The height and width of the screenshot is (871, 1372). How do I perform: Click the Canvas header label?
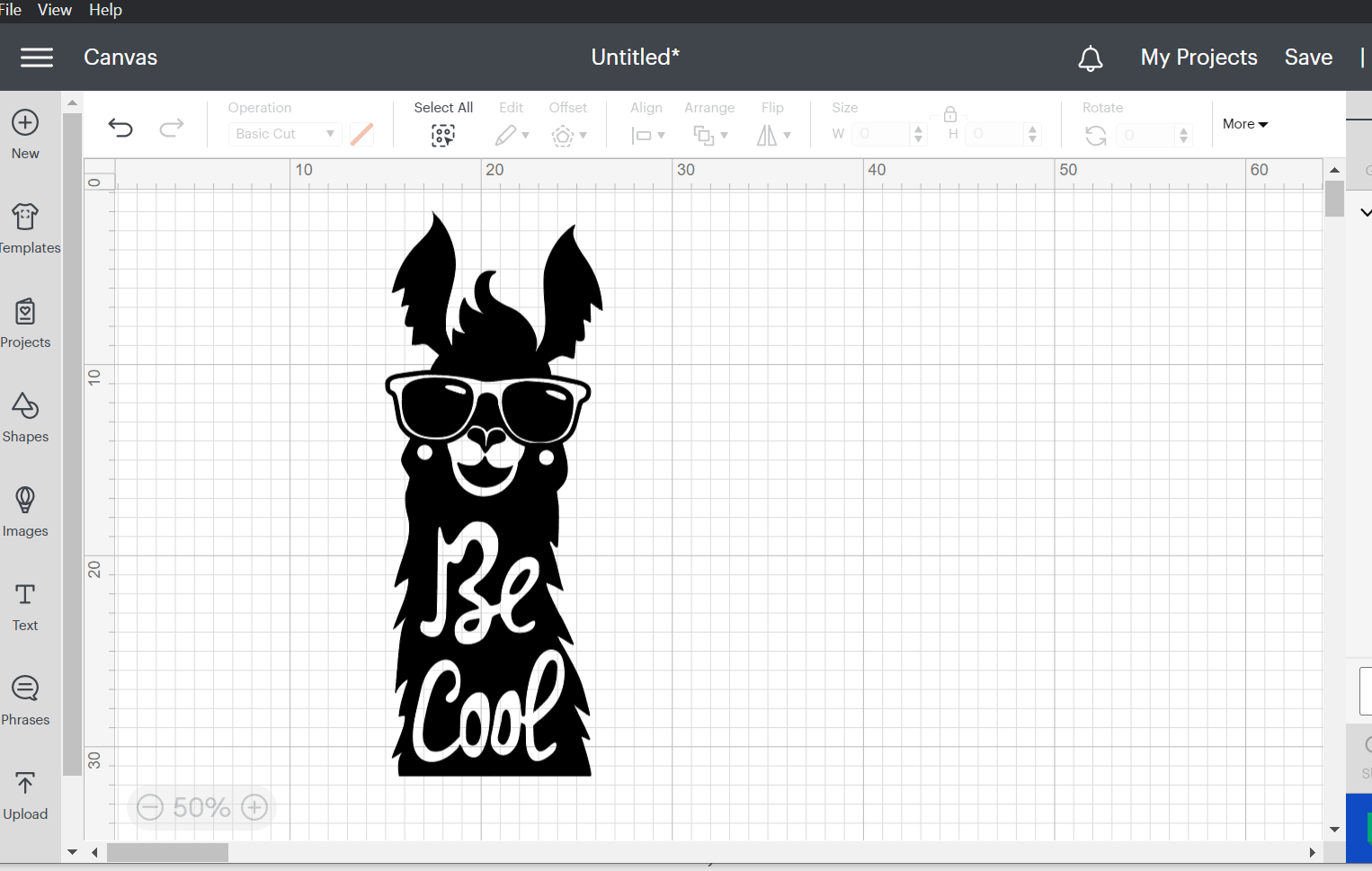tap(120, 58)
